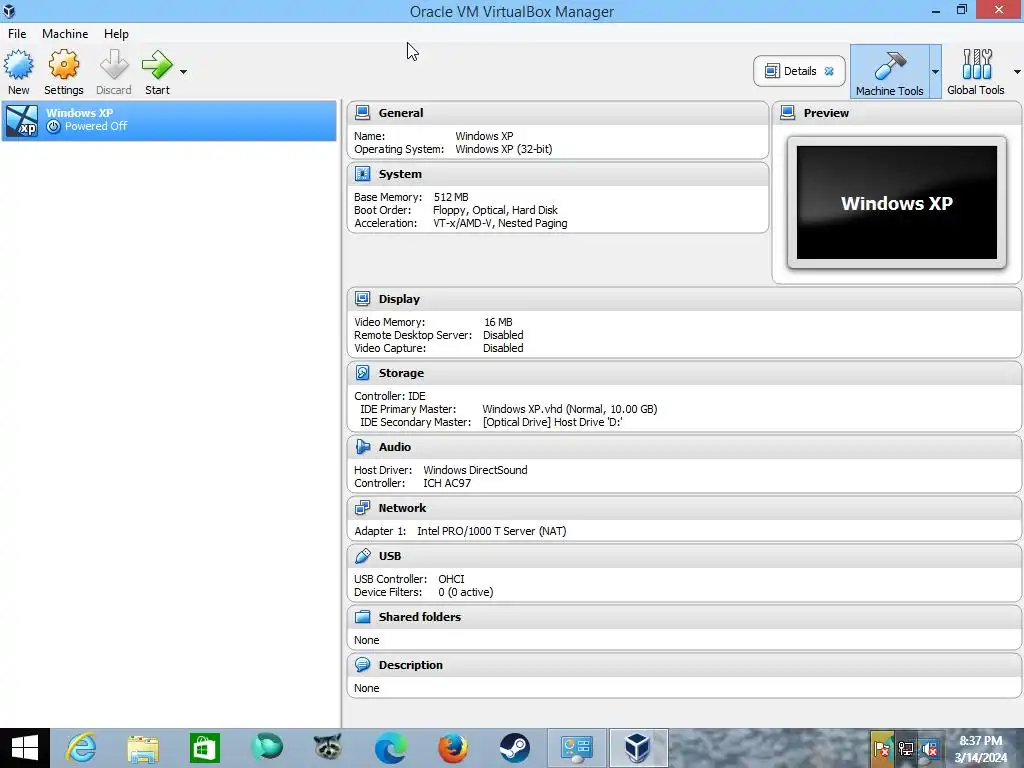Open Windows Start button on taskbar
1024x768 pixels.
(x=25, y=748)
